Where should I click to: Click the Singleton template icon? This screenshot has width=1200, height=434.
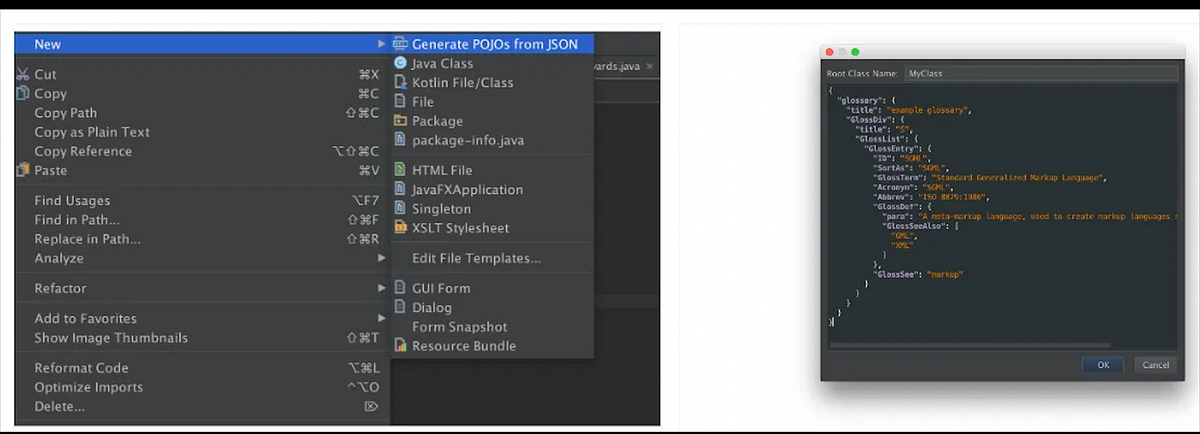(401, 209)
